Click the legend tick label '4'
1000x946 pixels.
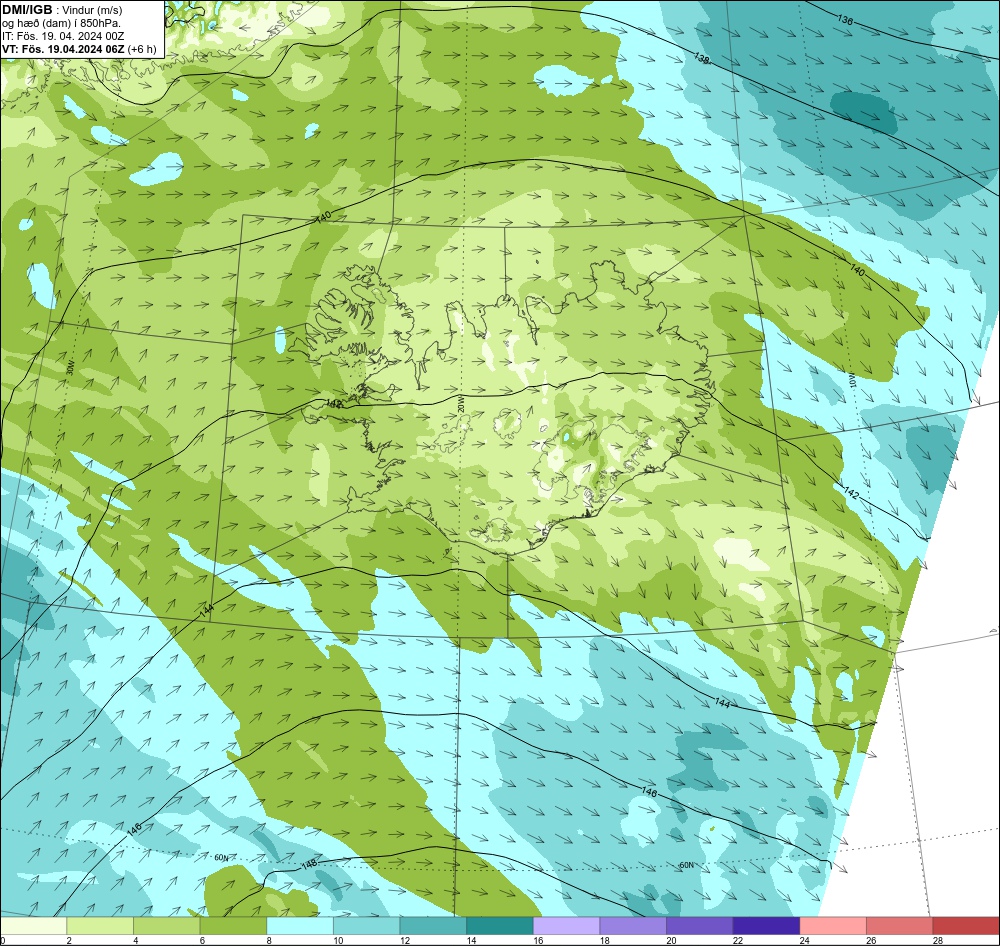click(136, 940)
